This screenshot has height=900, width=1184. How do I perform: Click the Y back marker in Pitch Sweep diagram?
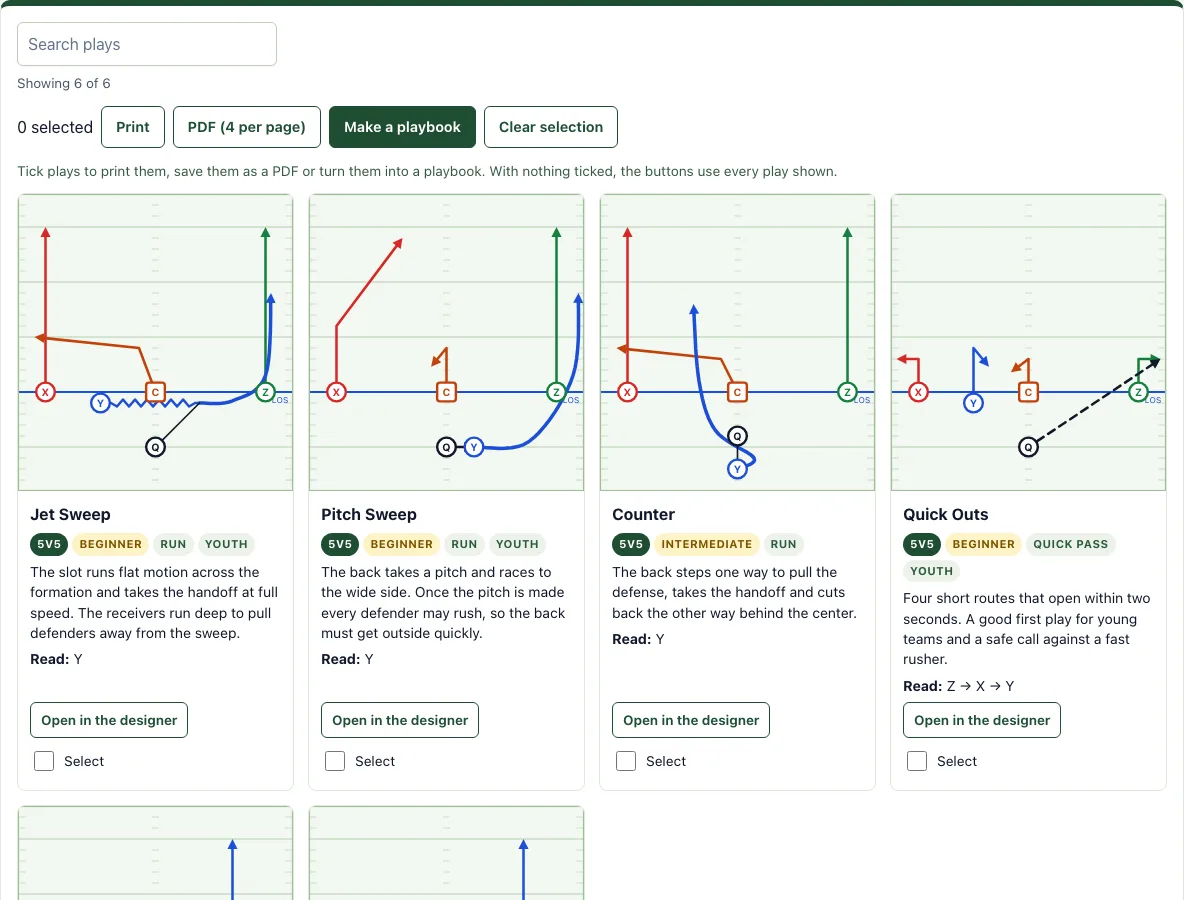473,447
